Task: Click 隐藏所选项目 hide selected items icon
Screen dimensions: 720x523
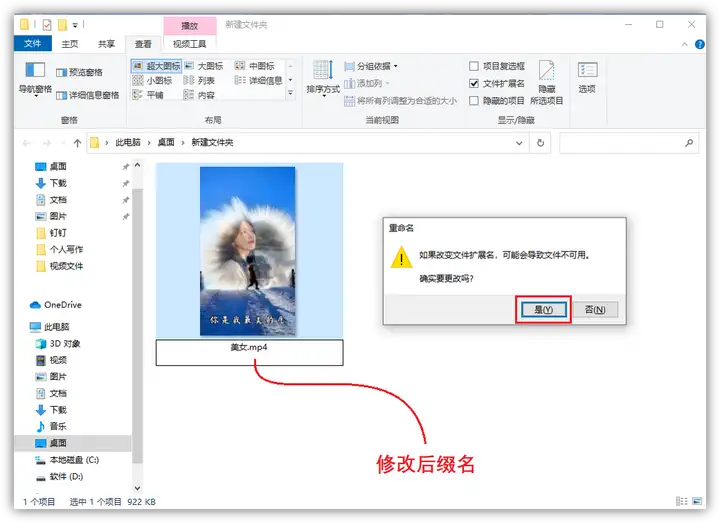Action: [546, 78]
